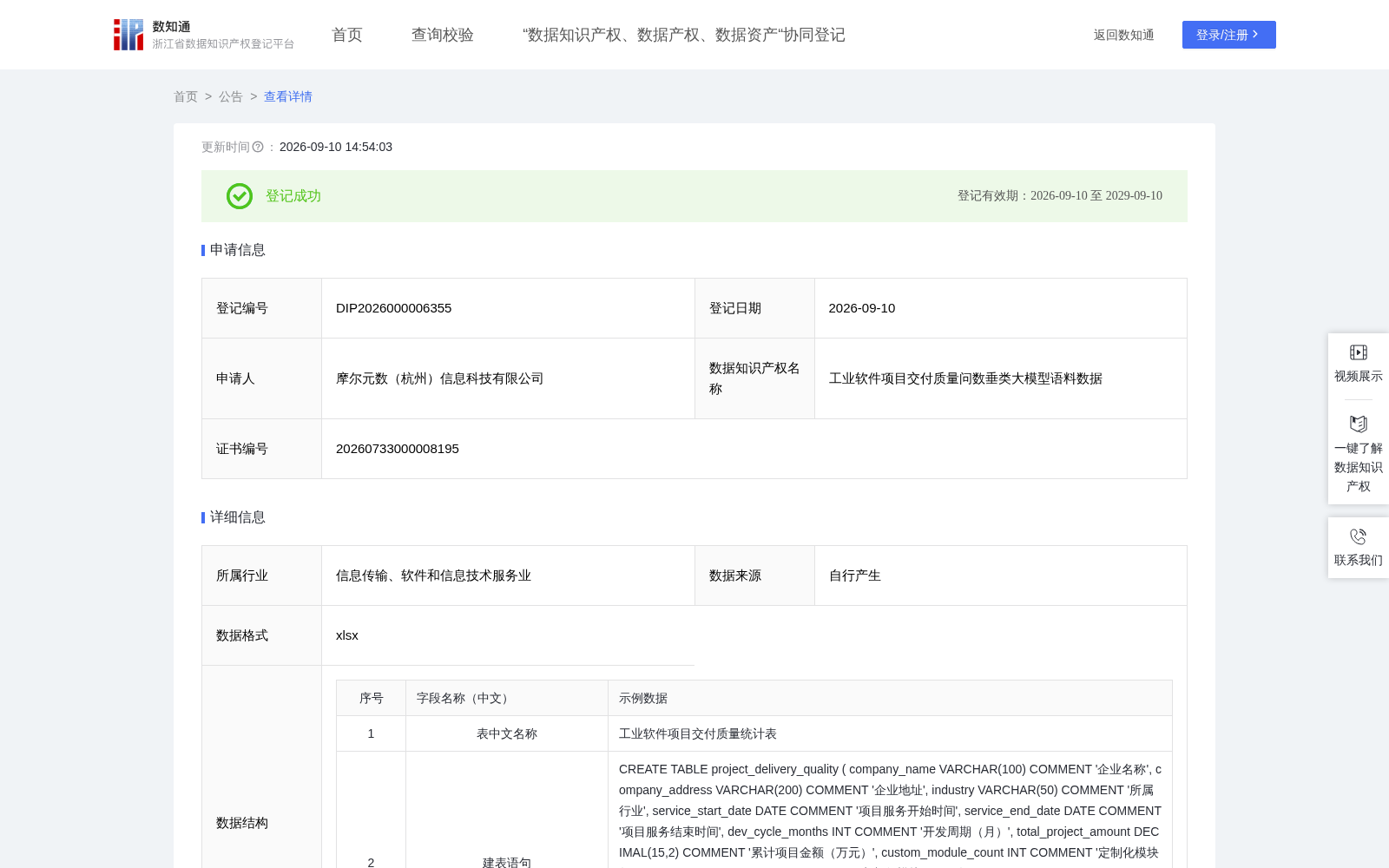
Task: Click the 数知通 platform logo
Action: (x=203, y=35)
